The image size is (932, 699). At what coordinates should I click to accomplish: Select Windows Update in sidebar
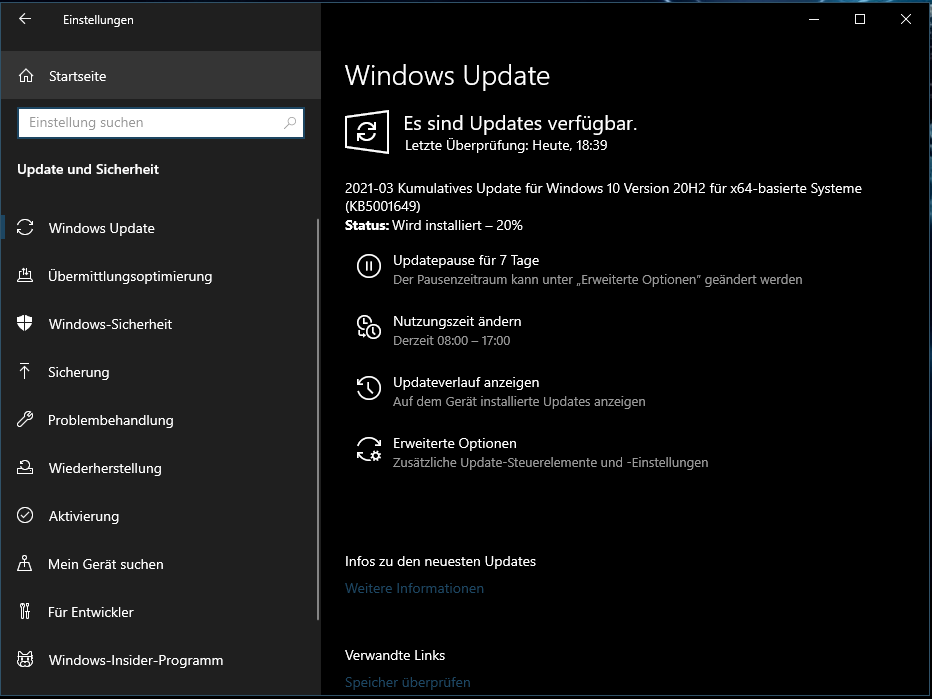pyautogui.click(x=160, y=228)
